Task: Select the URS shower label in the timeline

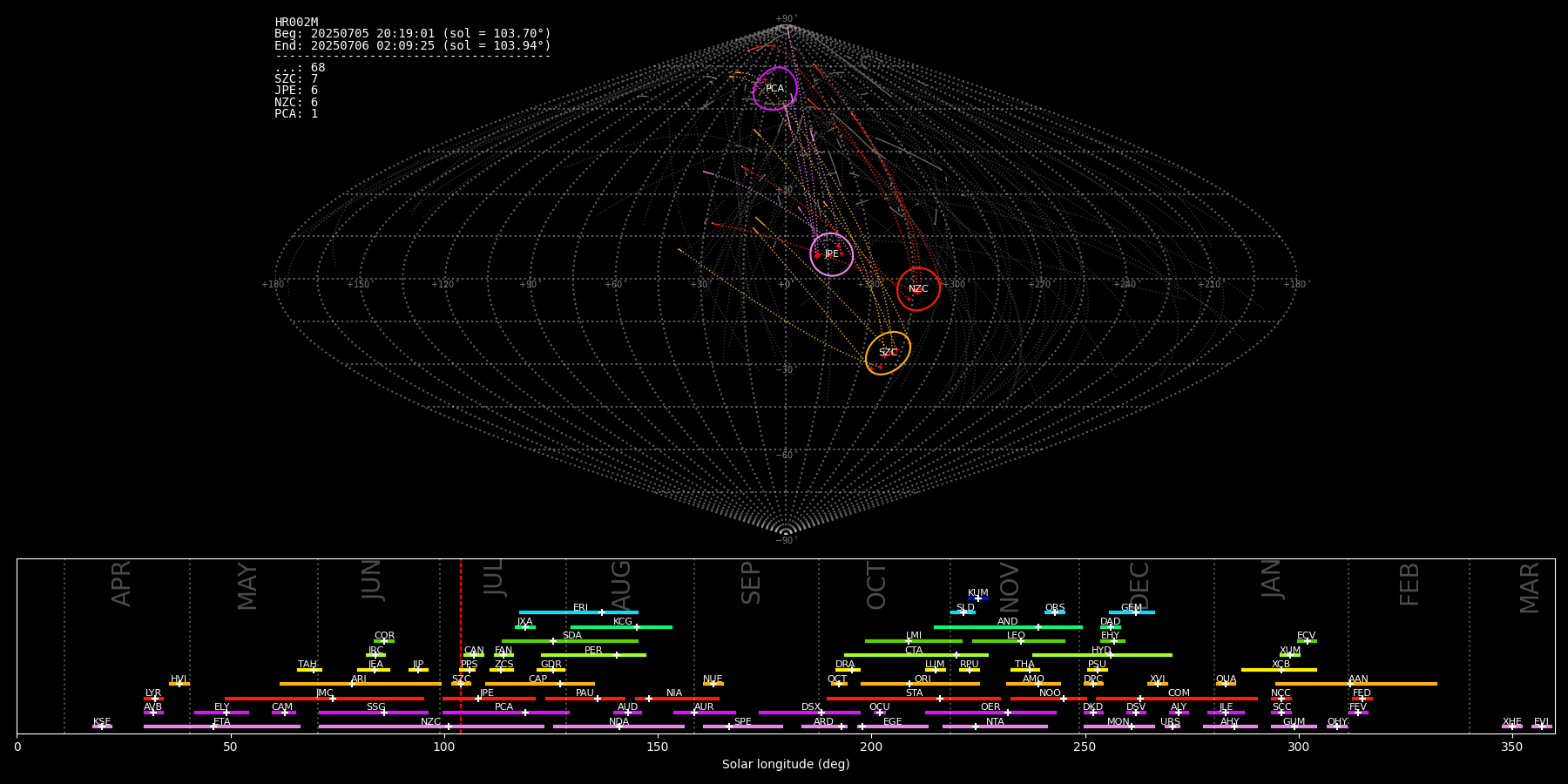Action: click(x=1170, y=722)
